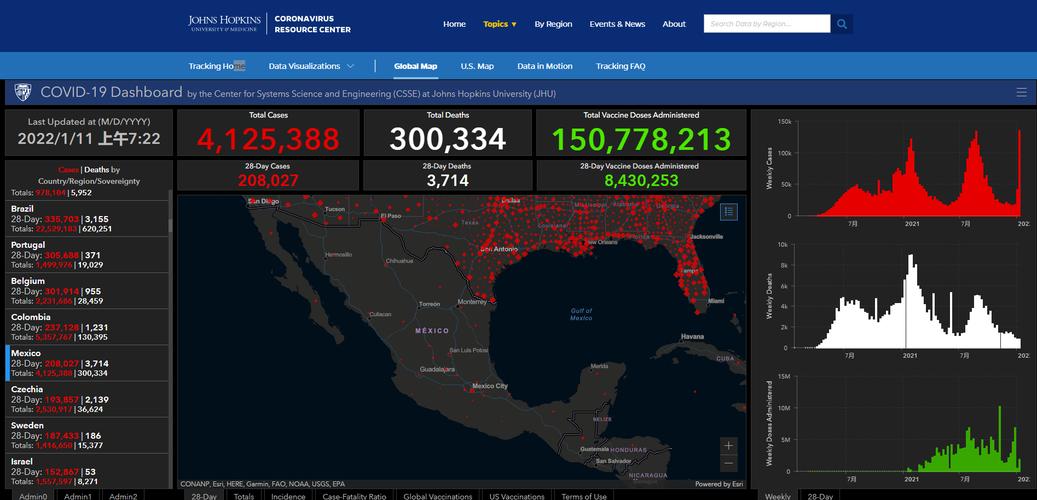Select the Global Vaccinations tab
1037x500 pixels.
tap(438, 495)
